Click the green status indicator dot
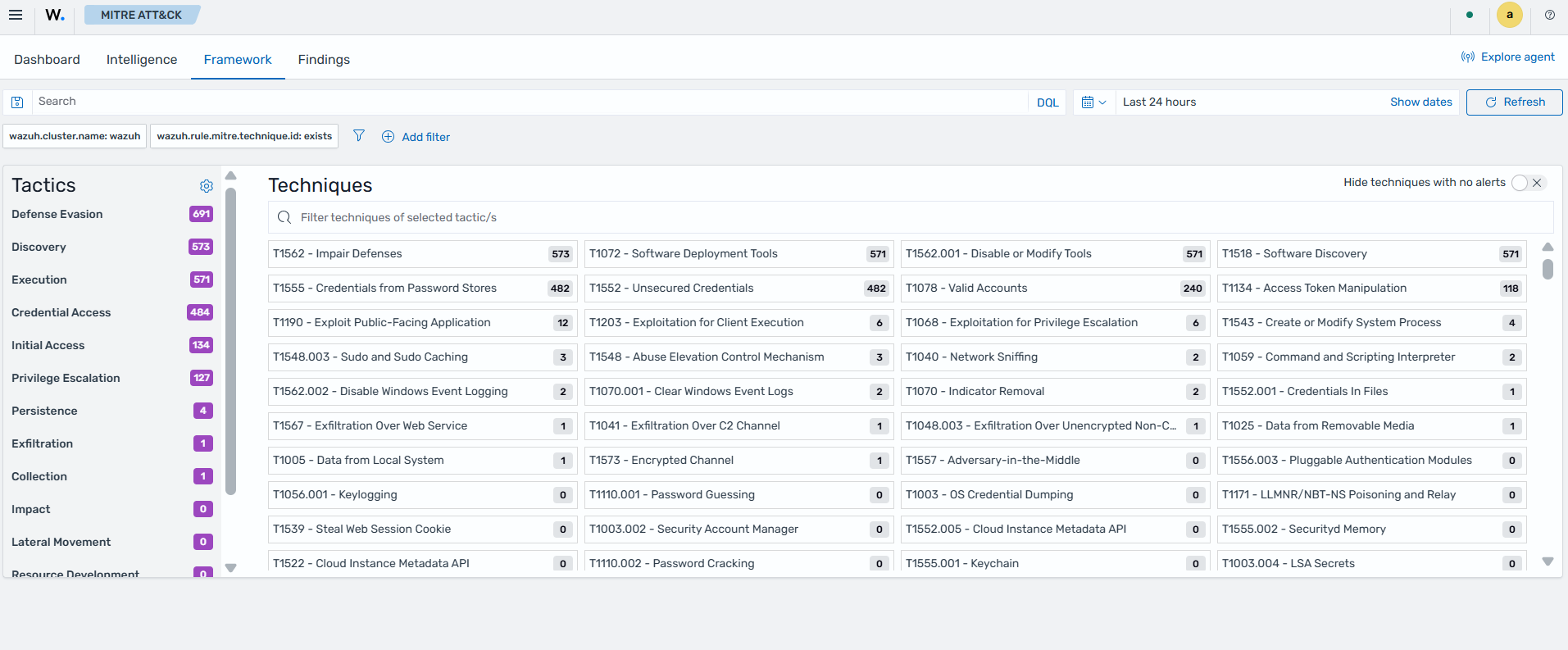The image size is (1568, 650). click(x=1470, y=15)
